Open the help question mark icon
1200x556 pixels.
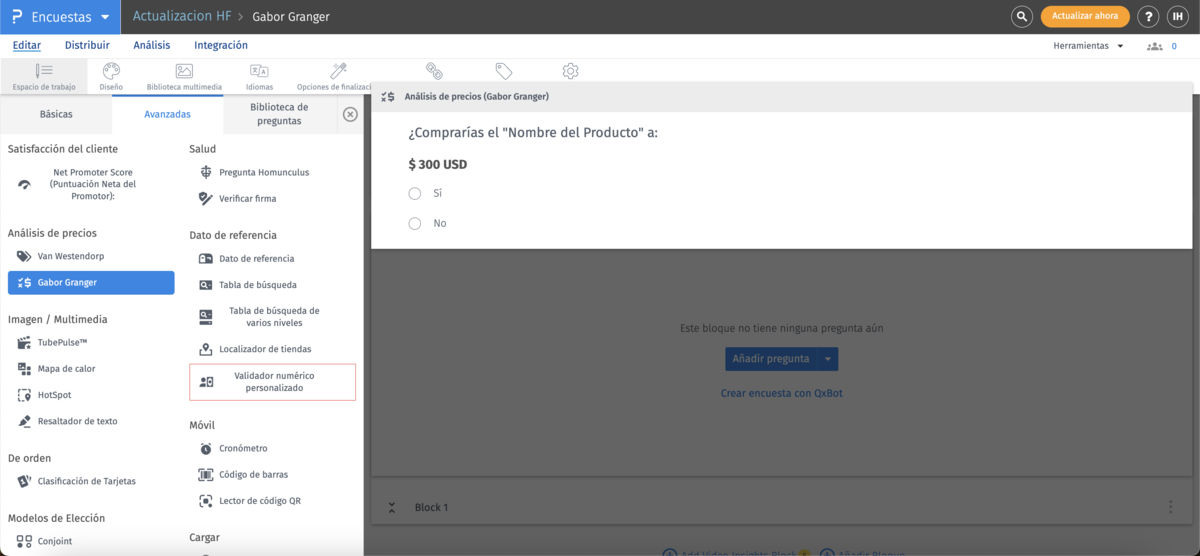(1149, 17)
